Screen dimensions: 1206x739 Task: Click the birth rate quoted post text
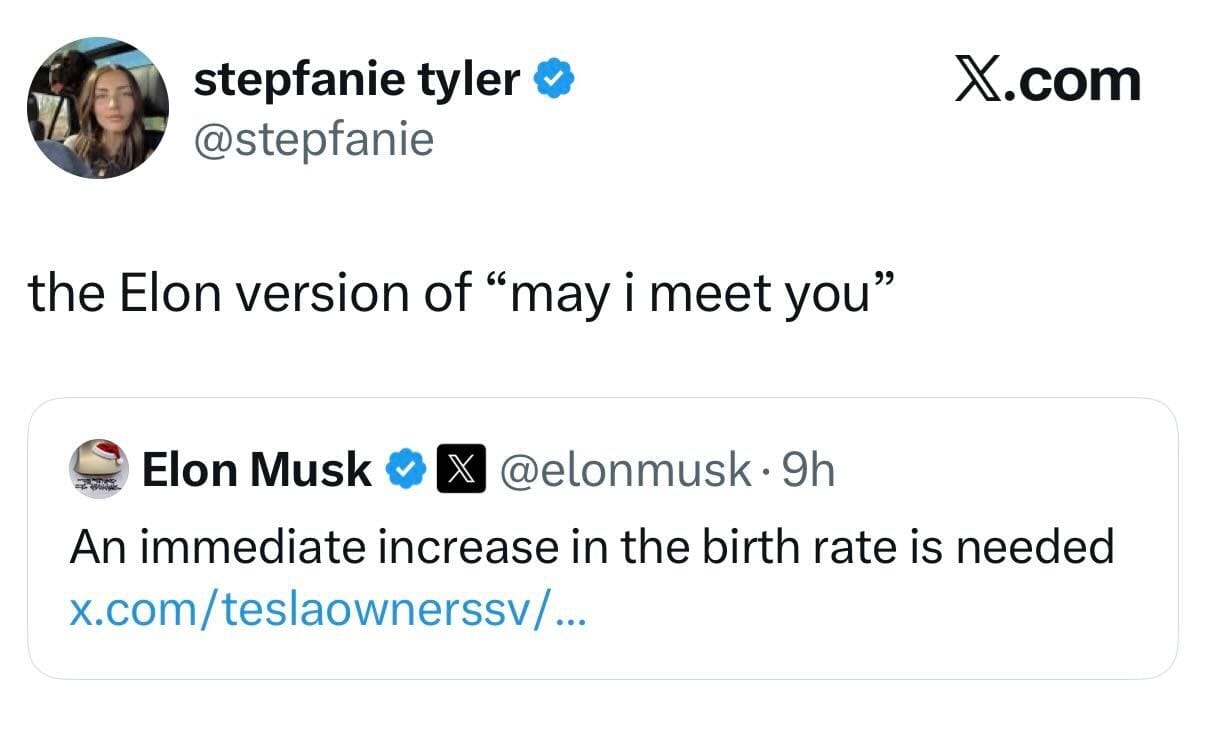(590, 547)
